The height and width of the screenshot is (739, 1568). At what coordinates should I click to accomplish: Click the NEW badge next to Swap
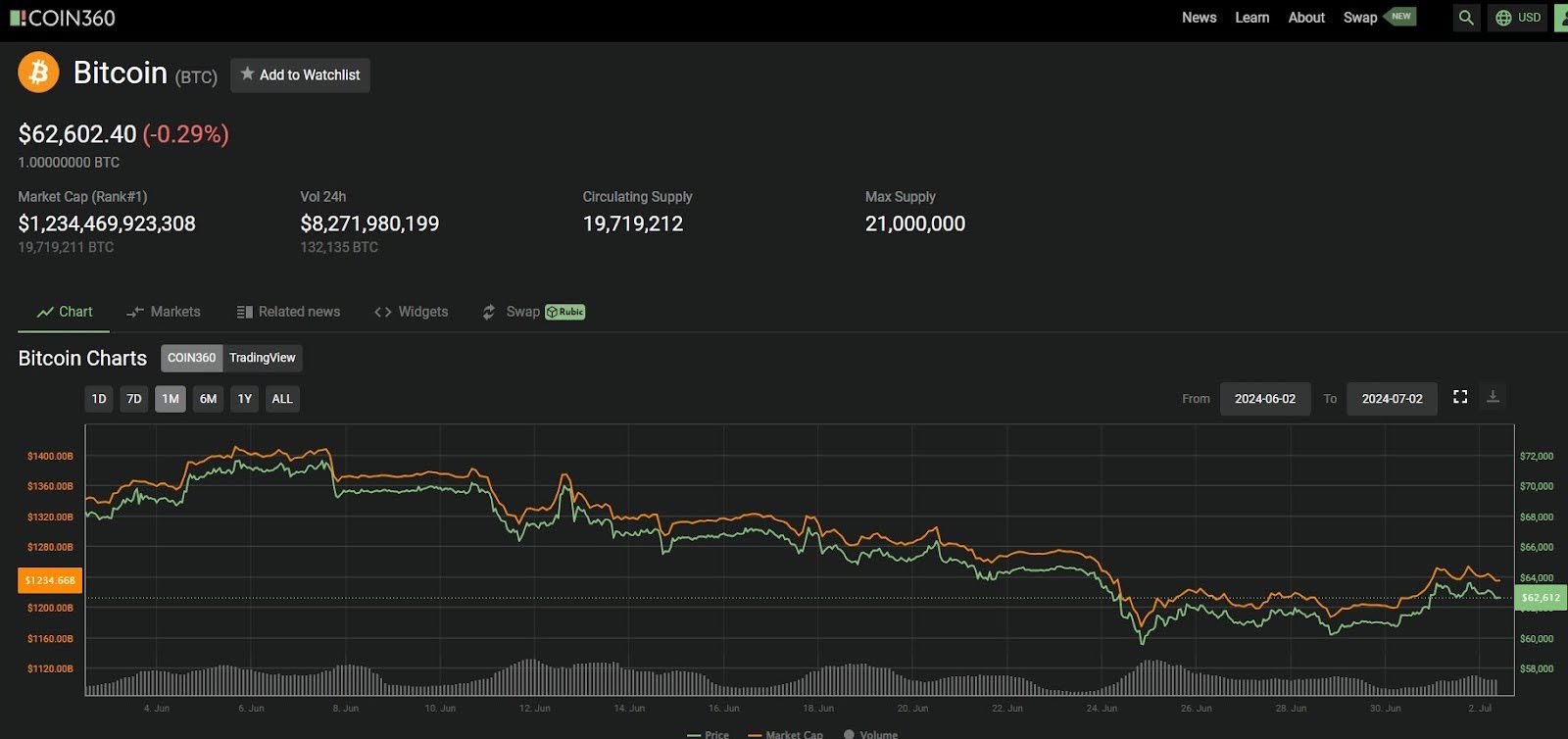tap(1400, 17)
